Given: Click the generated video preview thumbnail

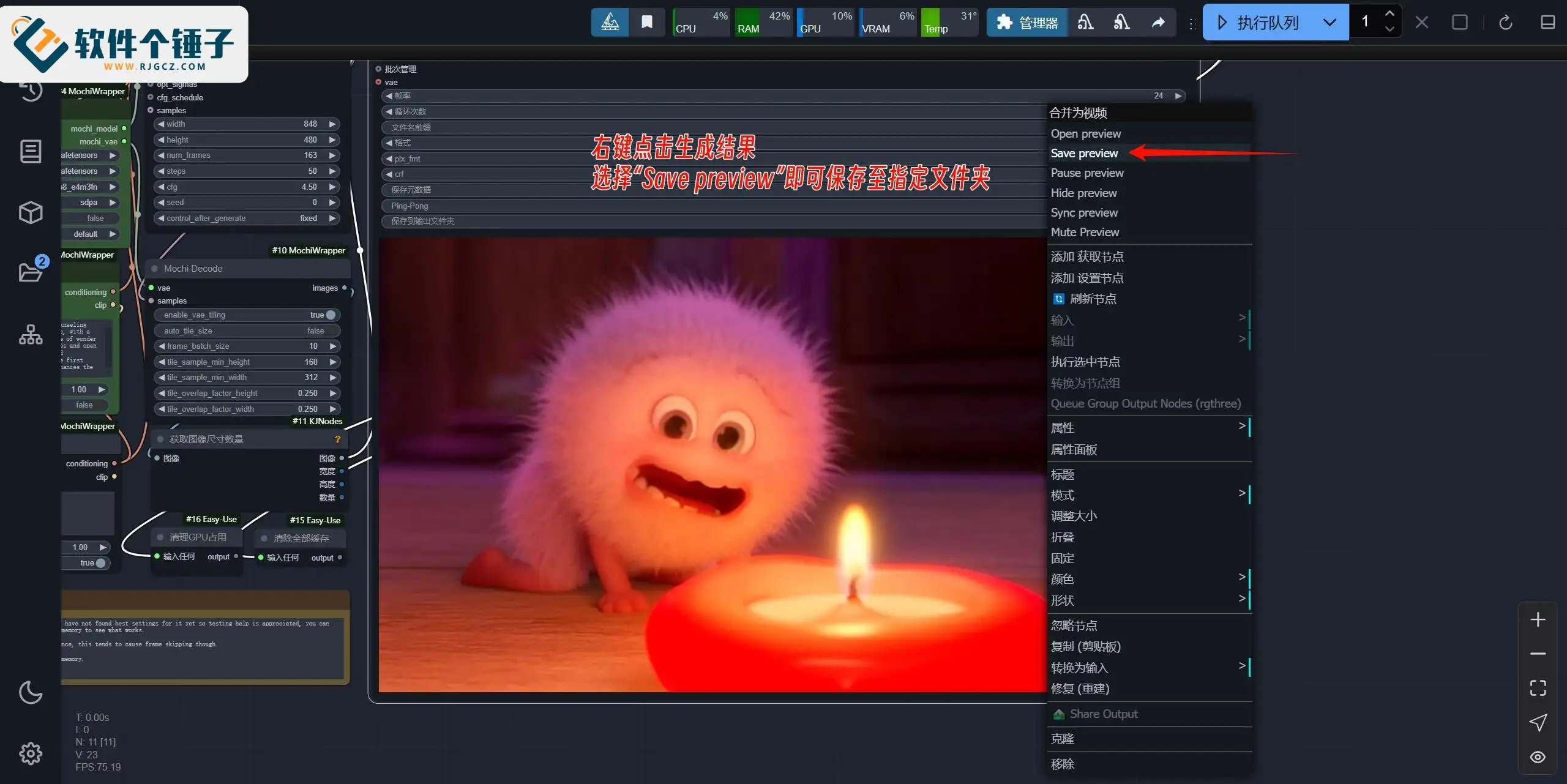Looking at the screenshot, I should click(x=712, y=465).
